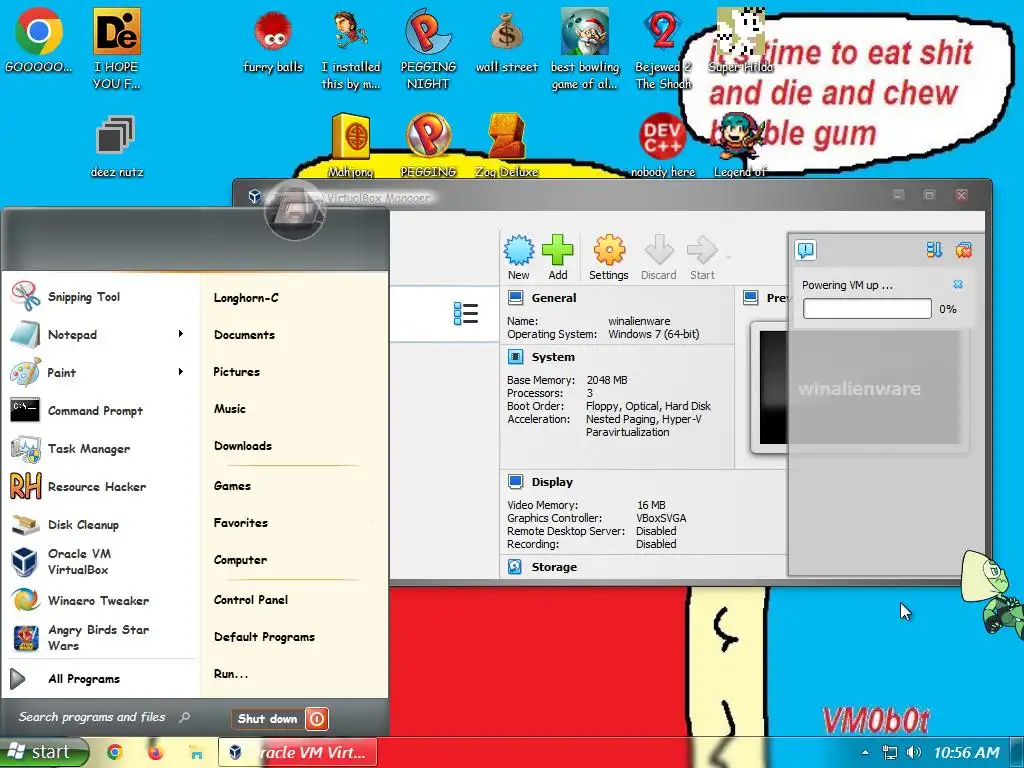Open Music from Start menu
This screenshot has width=1024, height=768.
[x=230, y=409]
